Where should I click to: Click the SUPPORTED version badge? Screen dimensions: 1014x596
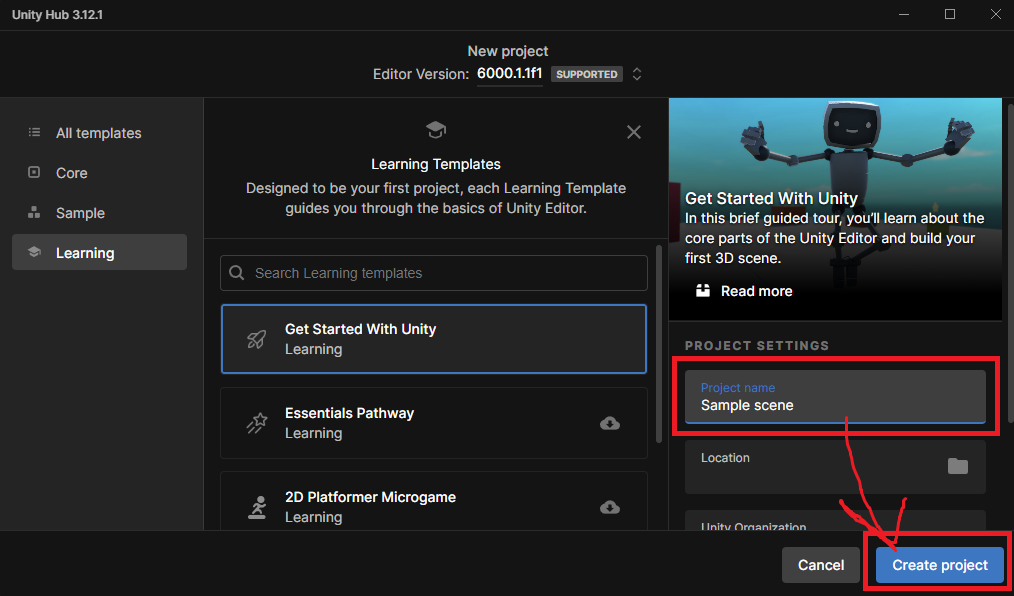tap(587, 74)
